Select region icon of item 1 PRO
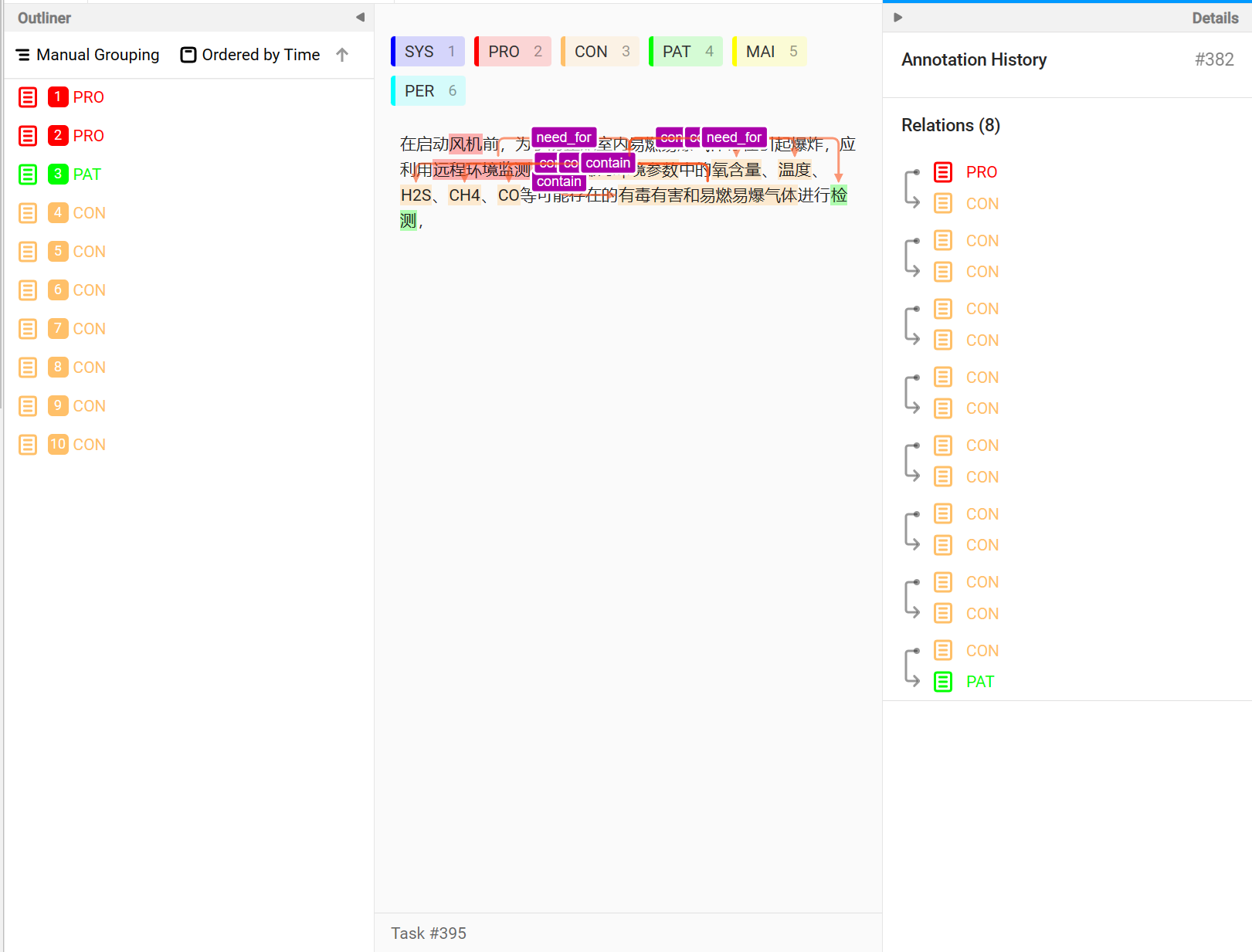Viewport: 1252px width, 952px height. [28, 97]
